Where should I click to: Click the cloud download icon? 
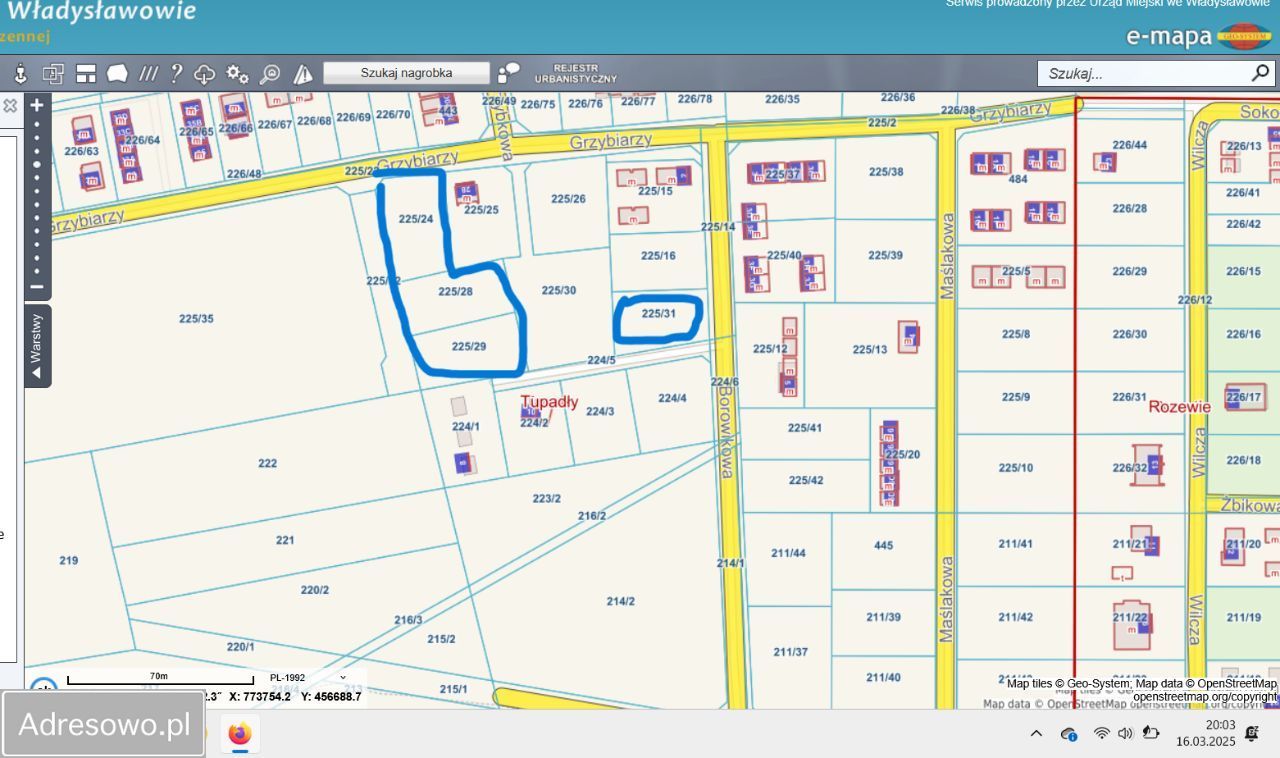click(x=205, y=74)
